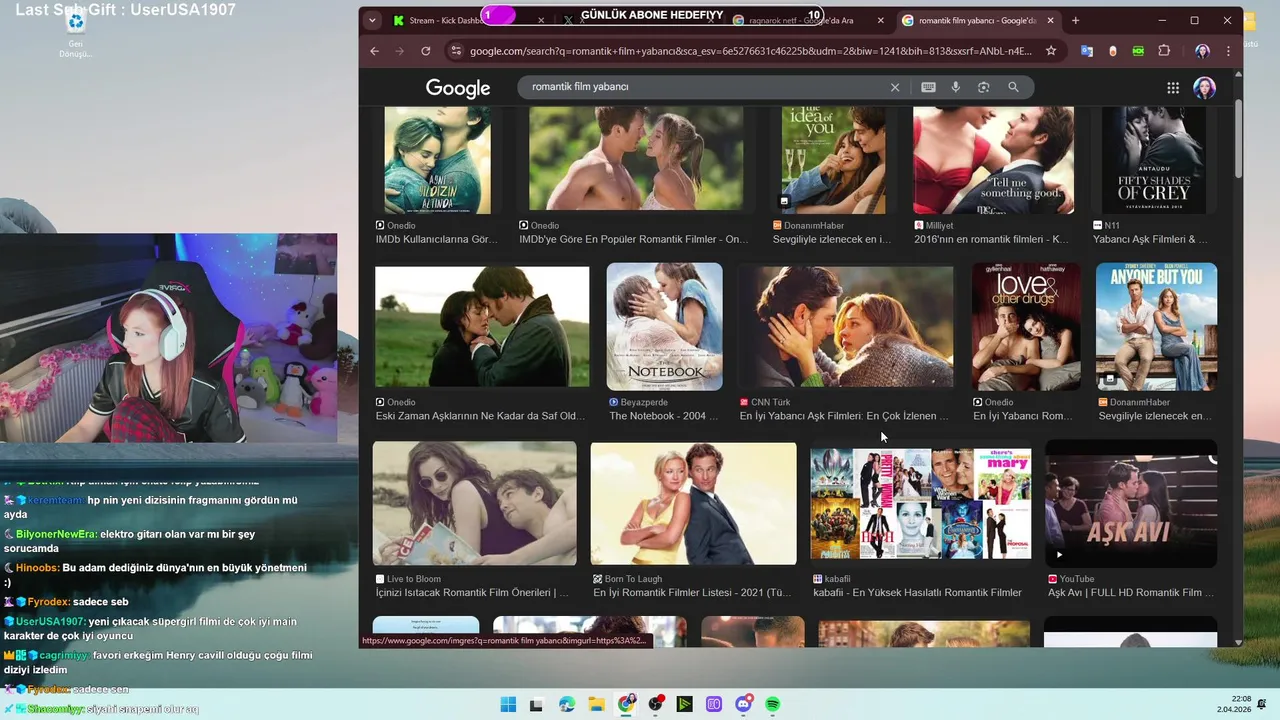Close the ragnarok netf tab

coord(881,20)
